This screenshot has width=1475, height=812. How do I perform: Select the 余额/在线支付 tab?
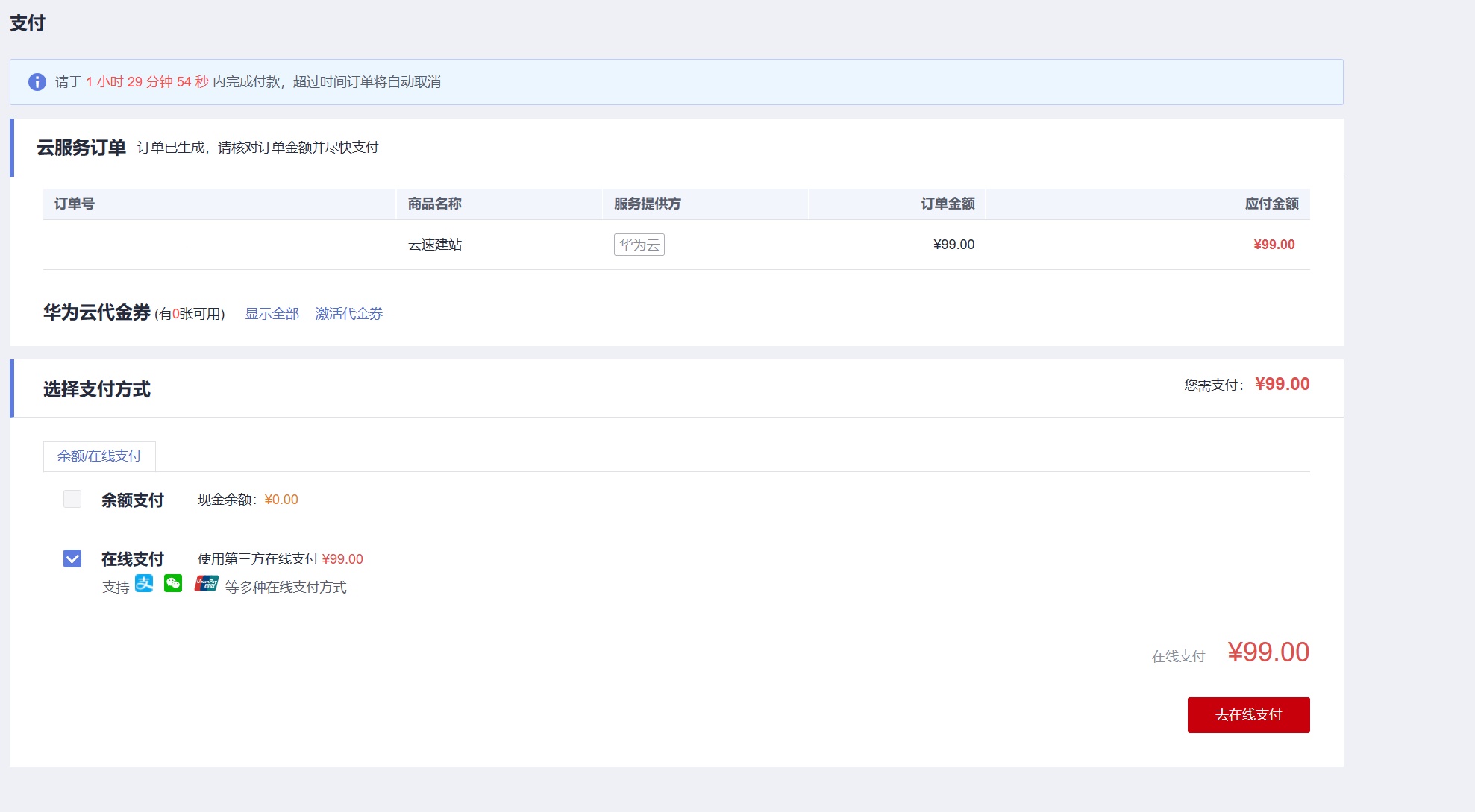click(x=99, y=456)
